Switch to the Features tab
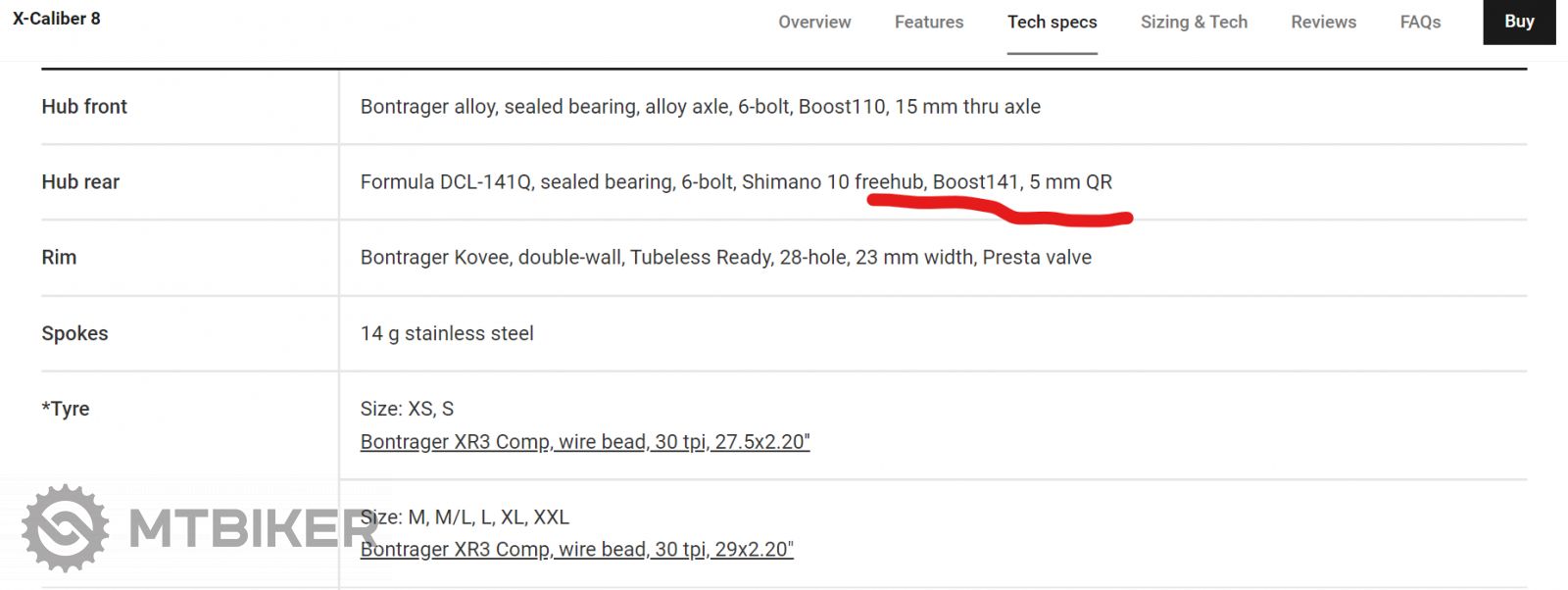 pos(928,22)
